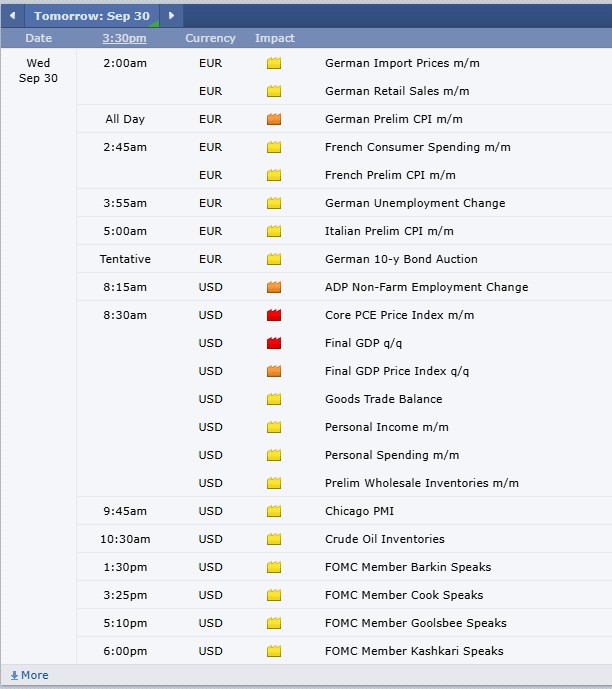Click impact icon for FOMC Member Barkin Speaks
The width and height of the screenshot is (612, 689).
[274, 567]
